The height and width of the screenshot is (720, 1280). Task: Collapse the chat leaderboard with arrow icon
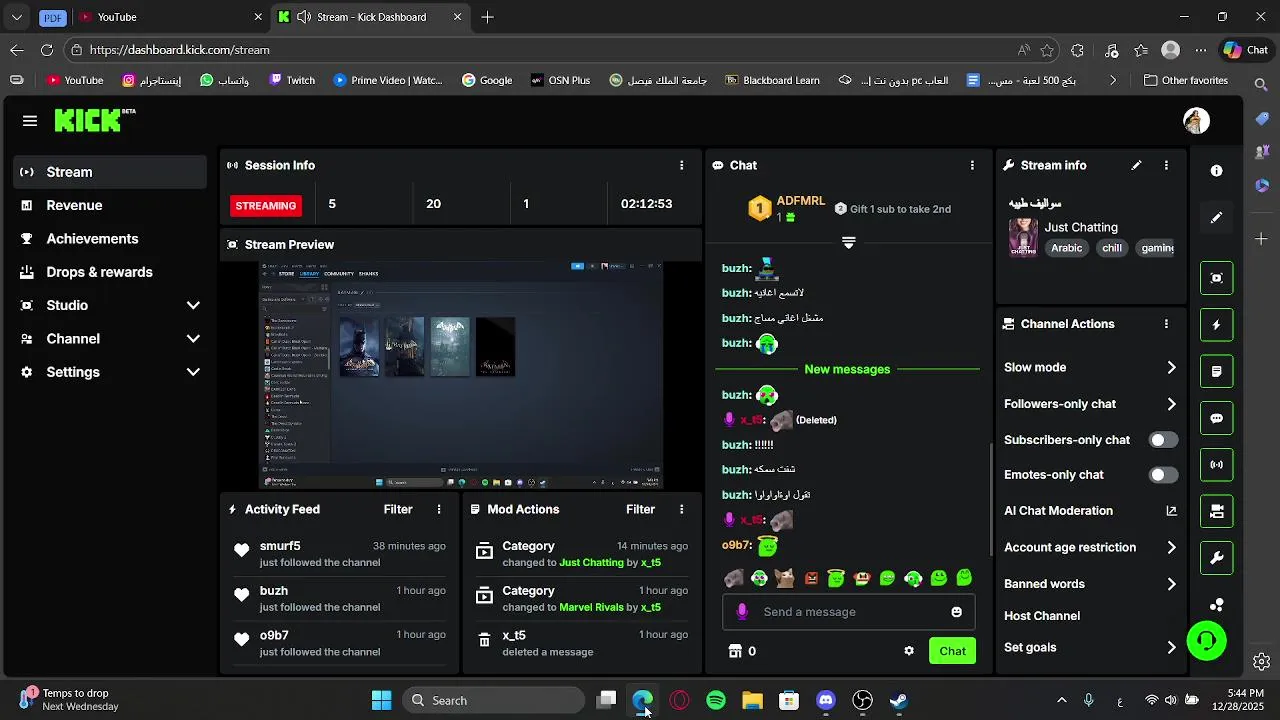click(848, 243)
